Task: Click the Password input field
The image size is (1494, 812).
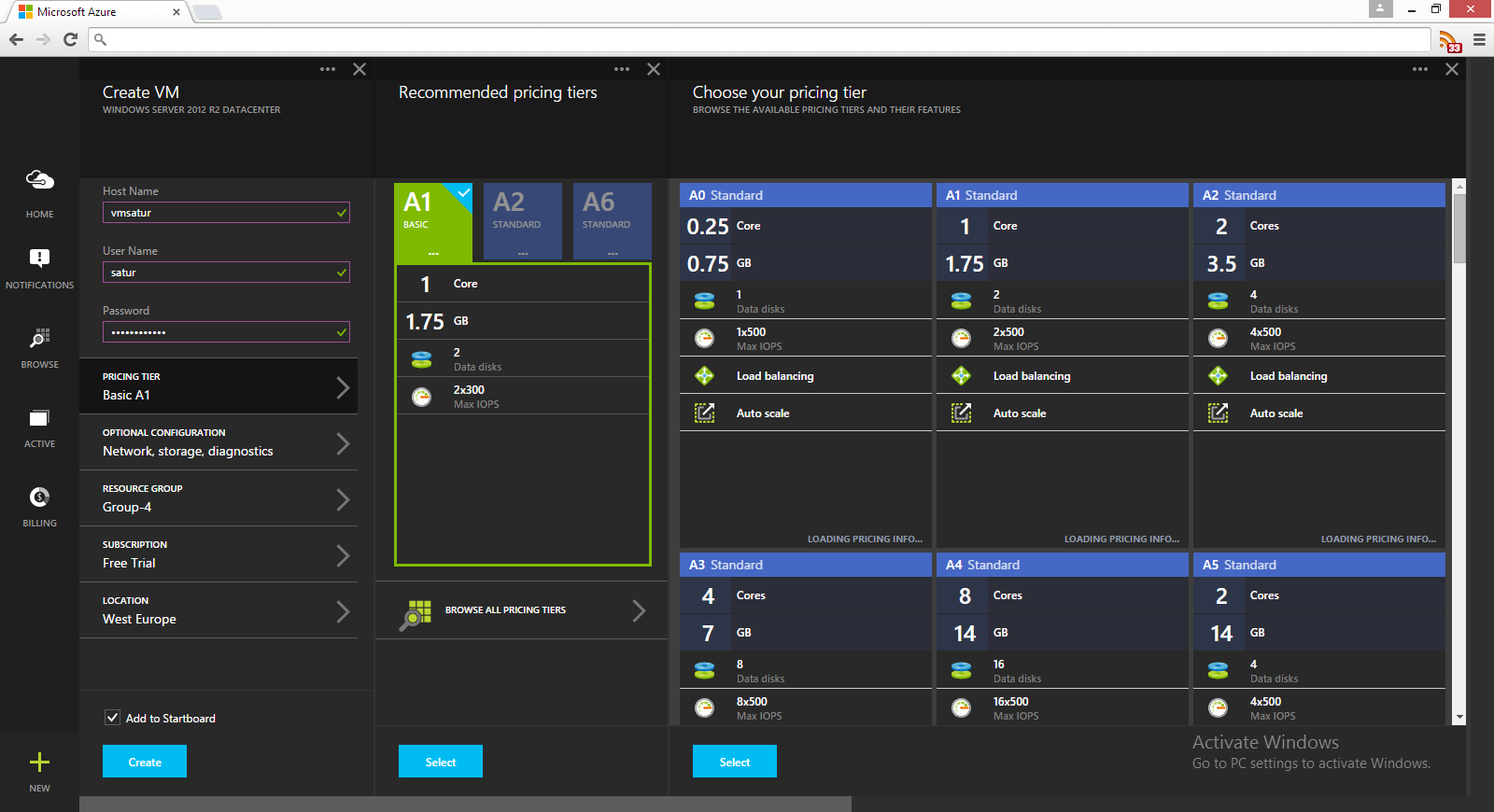Action: point(226,332)
